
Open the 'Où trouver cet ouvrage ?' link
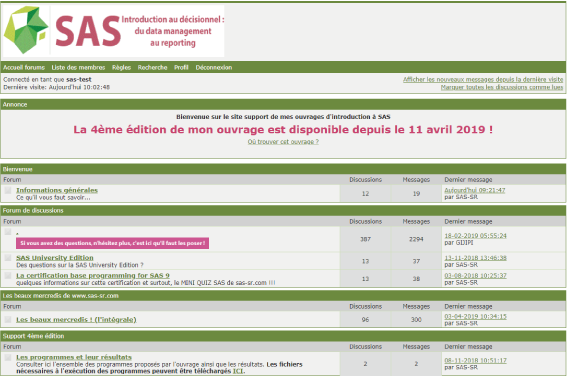click(x=283, y=142)
